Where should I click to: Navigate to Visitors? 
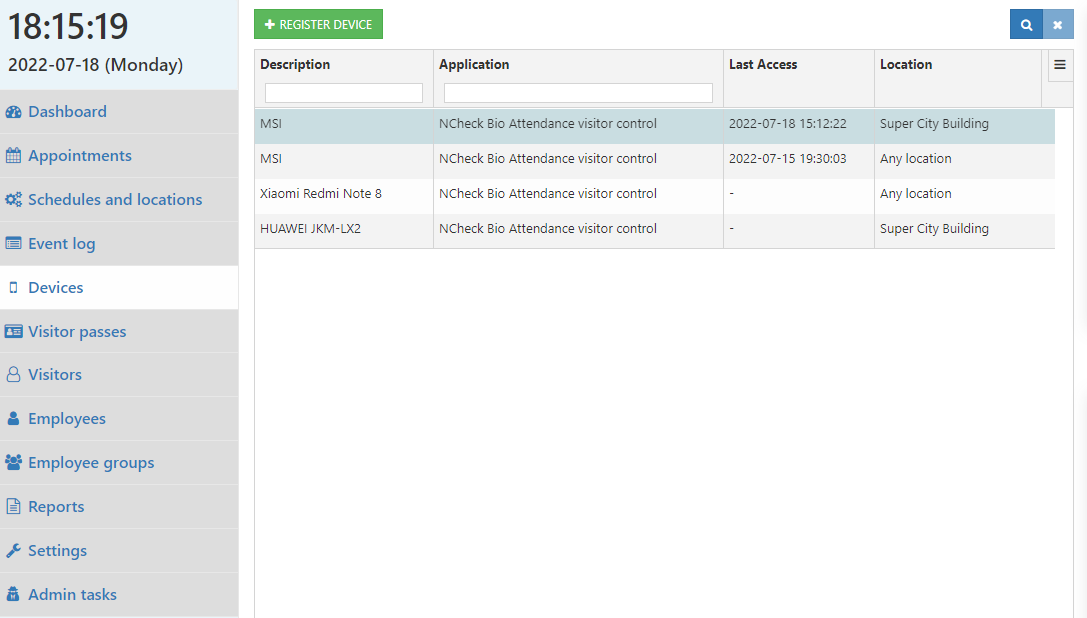[x=119, y=375]
